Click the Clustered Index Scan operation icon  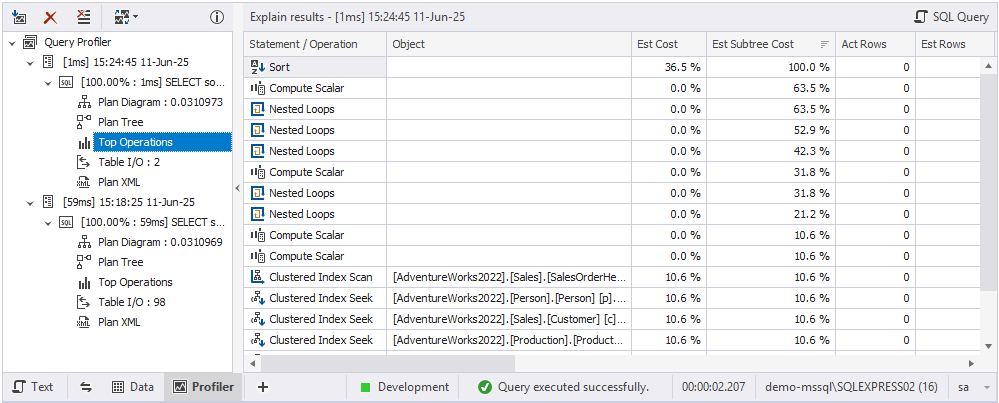tap(257, 277)
